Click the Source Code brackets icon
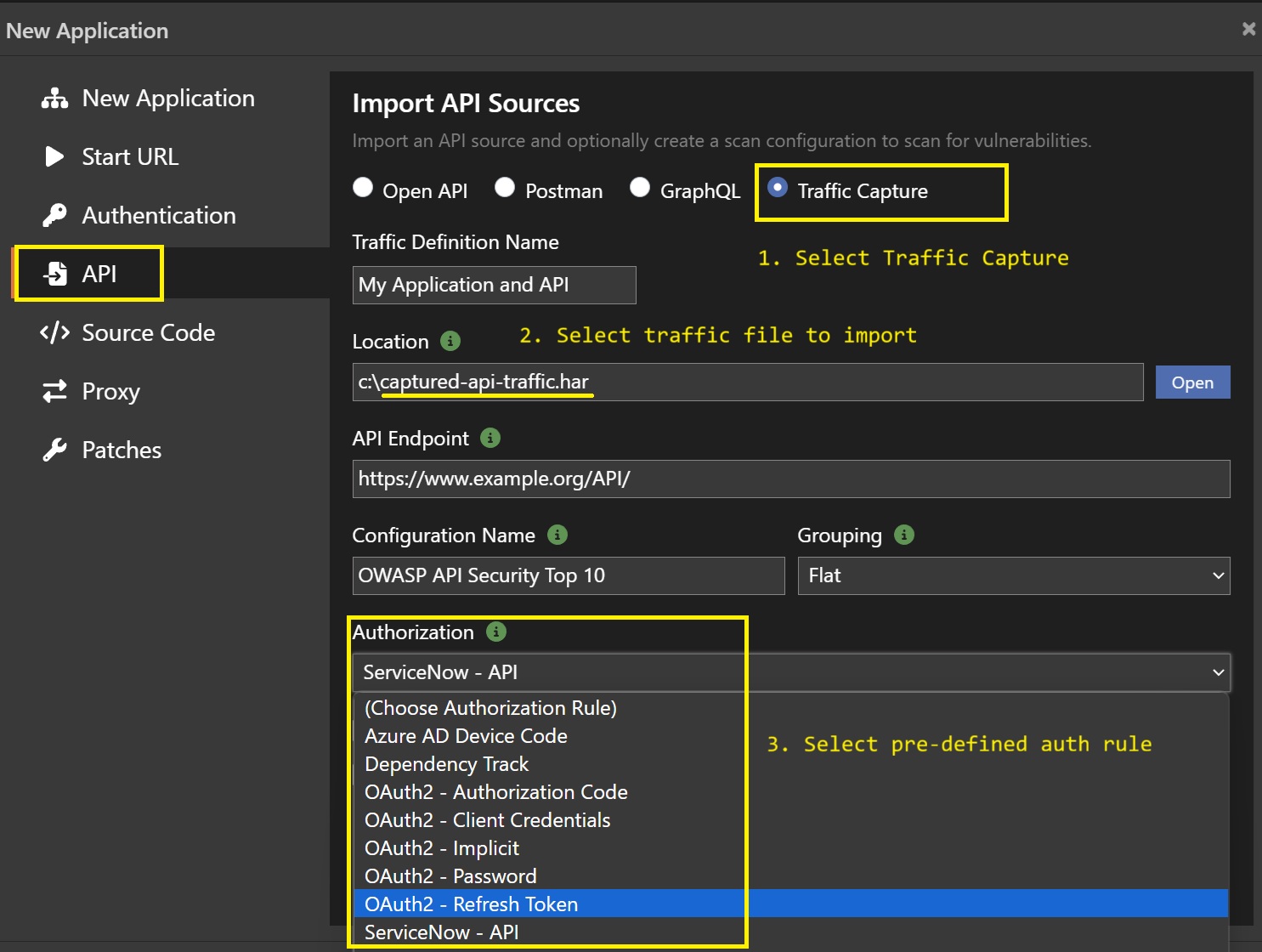The width and height of the screenshot is (1262, 952). click(x=54, y=332)
